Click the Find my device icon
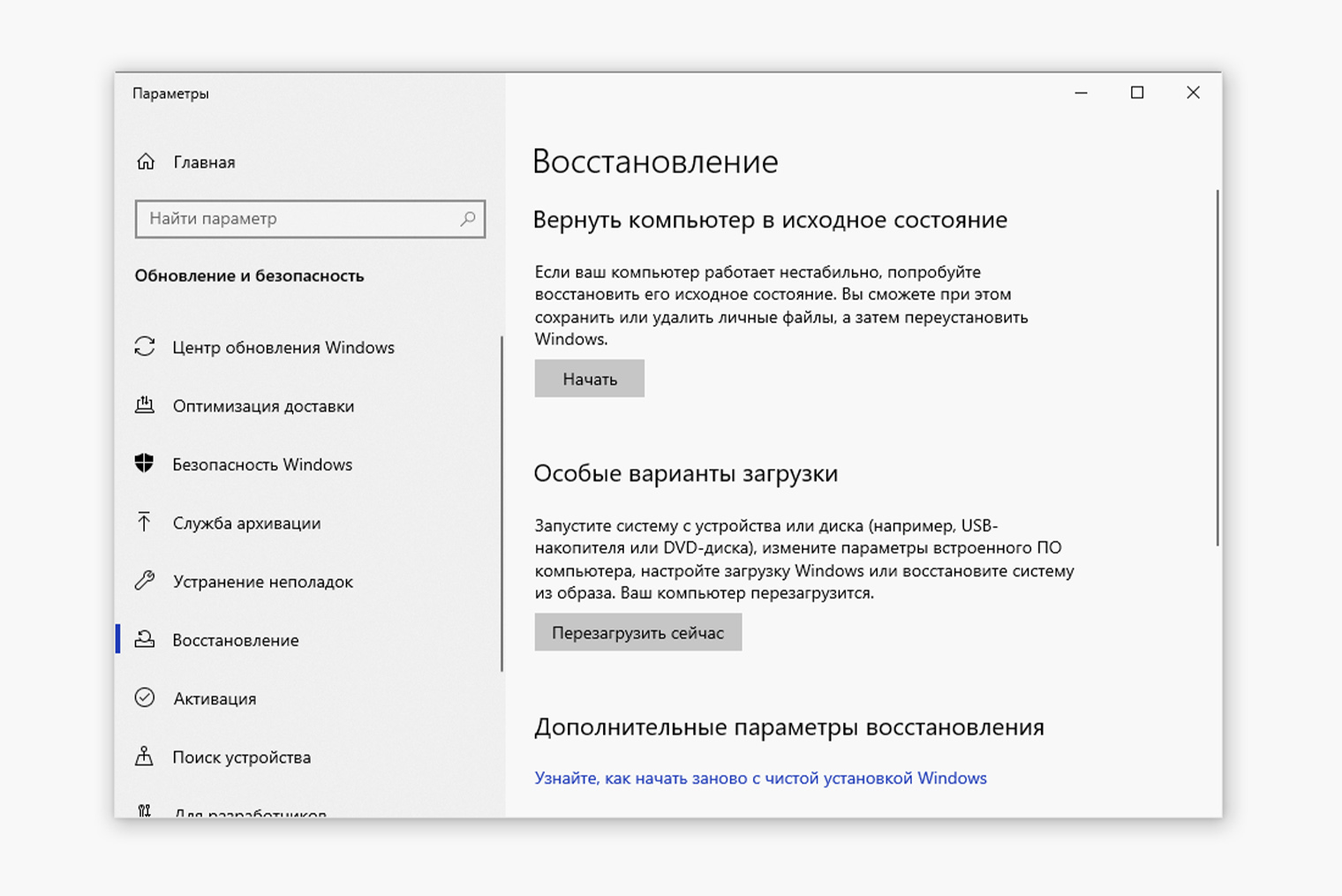This screenshot has height=896, width=1342. click(x=145, y=756)
